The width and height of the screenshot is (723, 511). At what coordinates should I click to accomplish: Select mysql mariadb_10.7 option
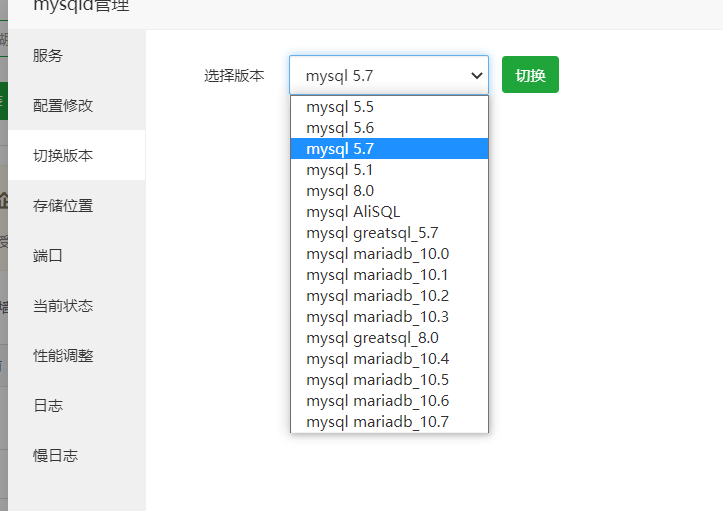pos(389,422)
